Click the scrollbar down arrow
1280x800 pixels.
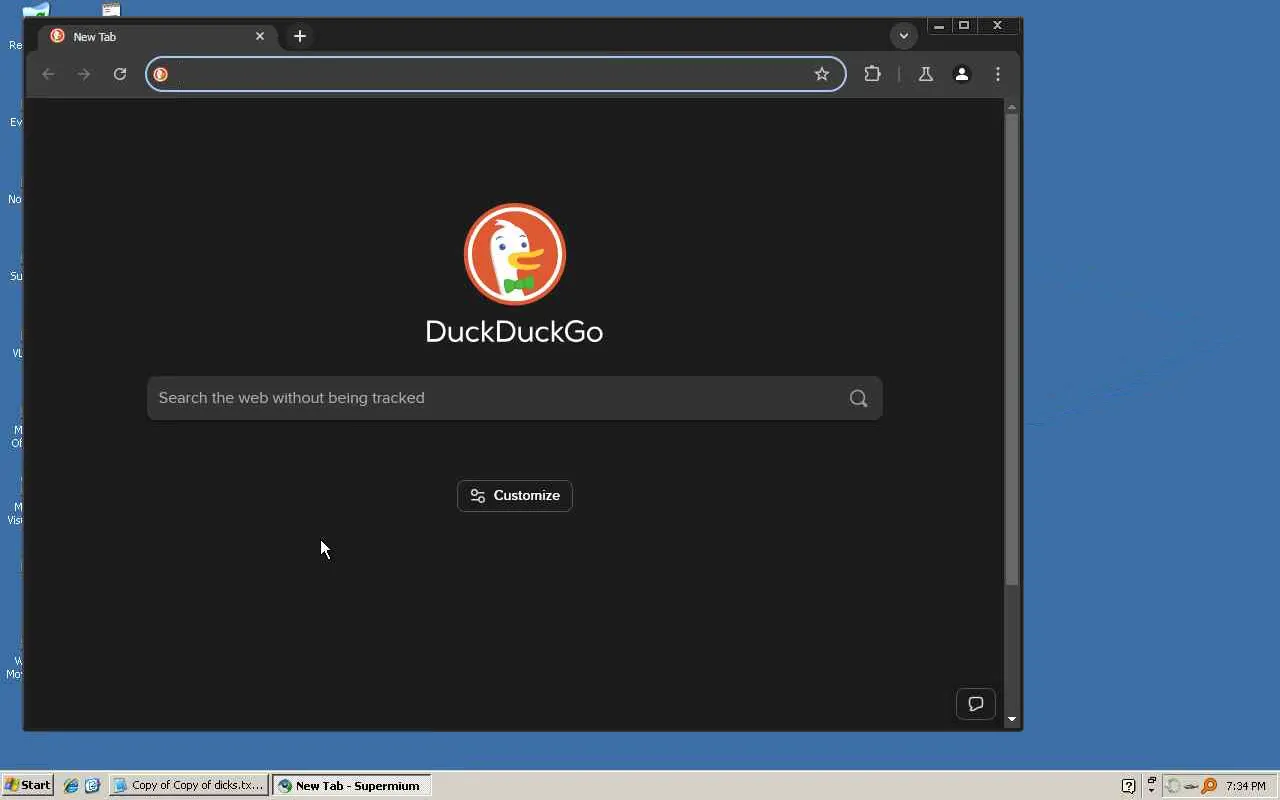(1012, 719)
